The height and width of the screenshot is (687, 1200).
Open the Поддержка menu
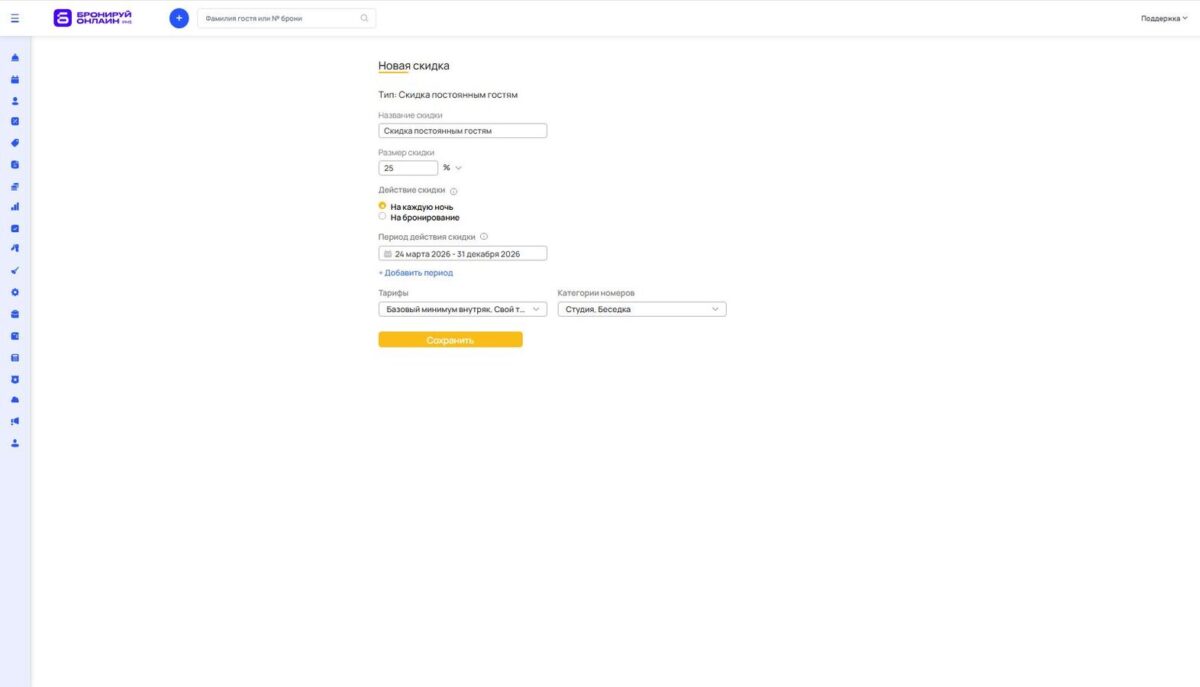[1164, 18]
